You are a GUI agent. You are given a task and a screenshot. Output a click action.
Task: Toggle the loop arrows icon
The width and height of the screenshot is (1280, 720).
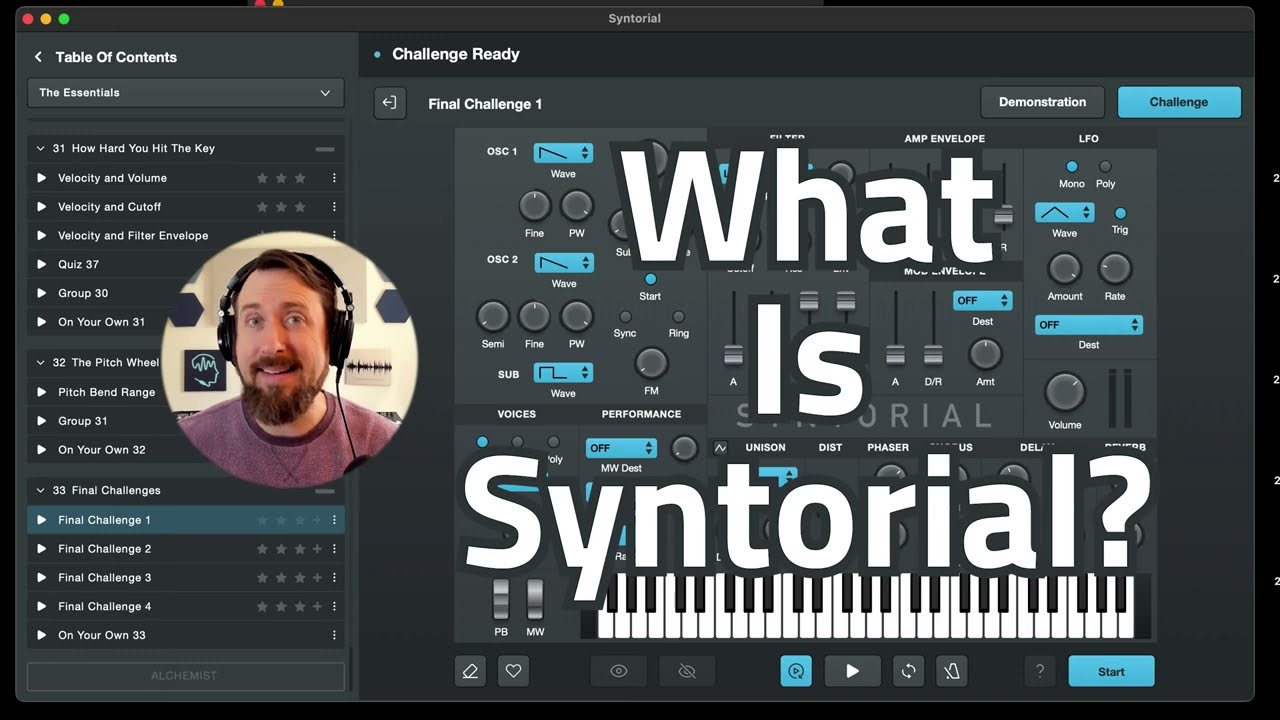(908, 671)
